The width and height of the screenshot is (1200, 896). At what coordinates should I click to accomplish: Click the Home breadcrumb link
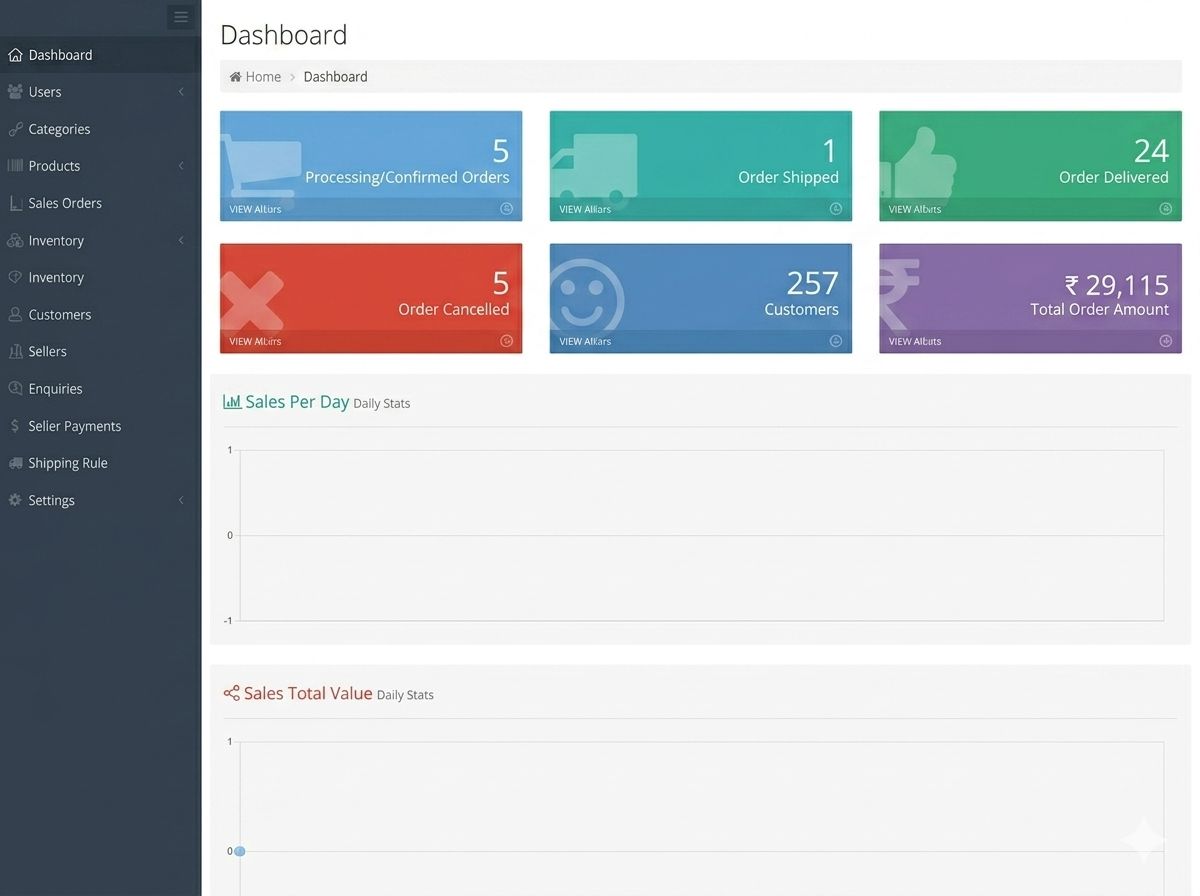(263, 77)
